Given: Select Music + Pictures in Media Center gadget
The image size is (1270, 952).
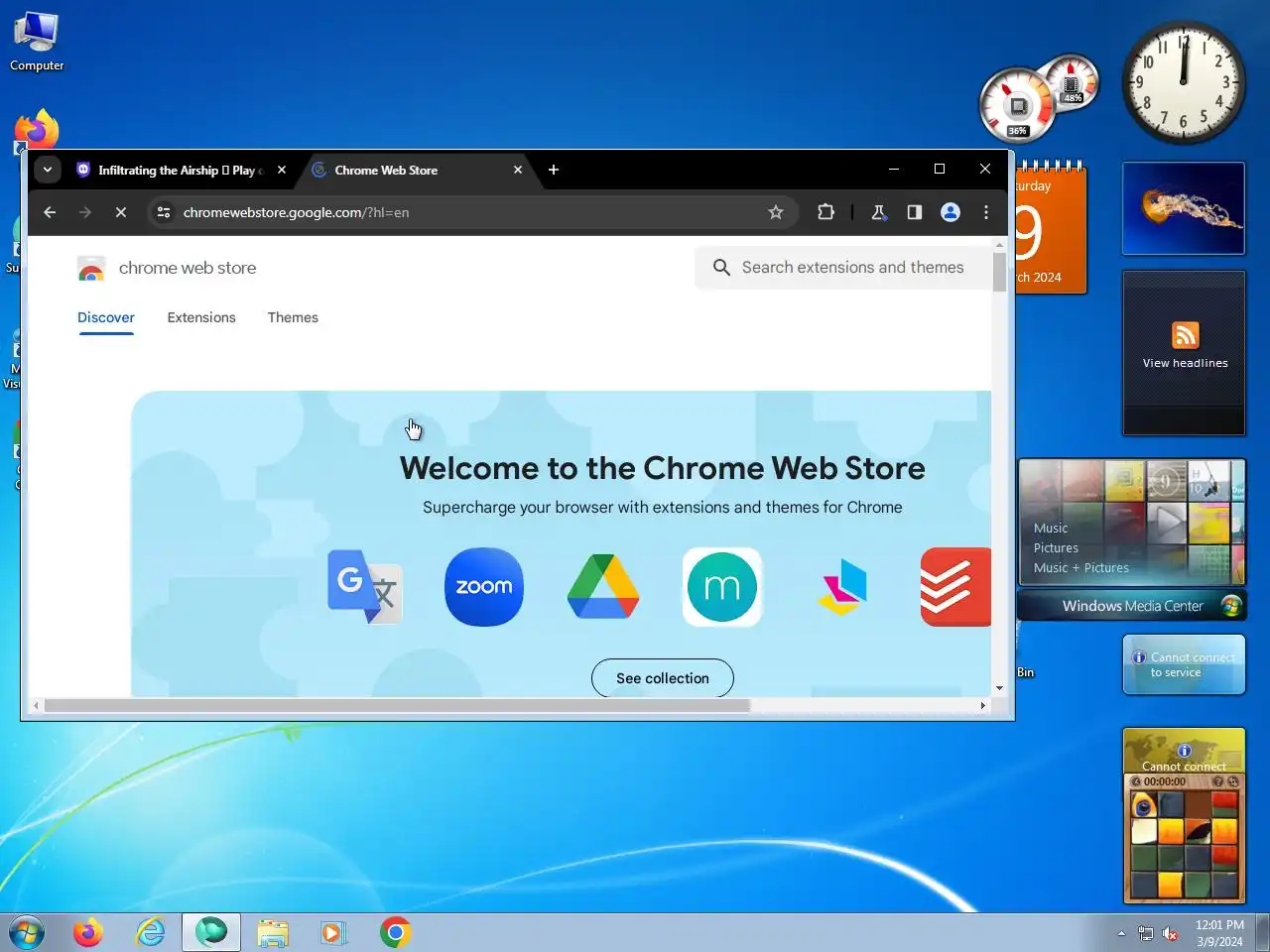Looking at the screenshot, I should [x=1081, y=567].
